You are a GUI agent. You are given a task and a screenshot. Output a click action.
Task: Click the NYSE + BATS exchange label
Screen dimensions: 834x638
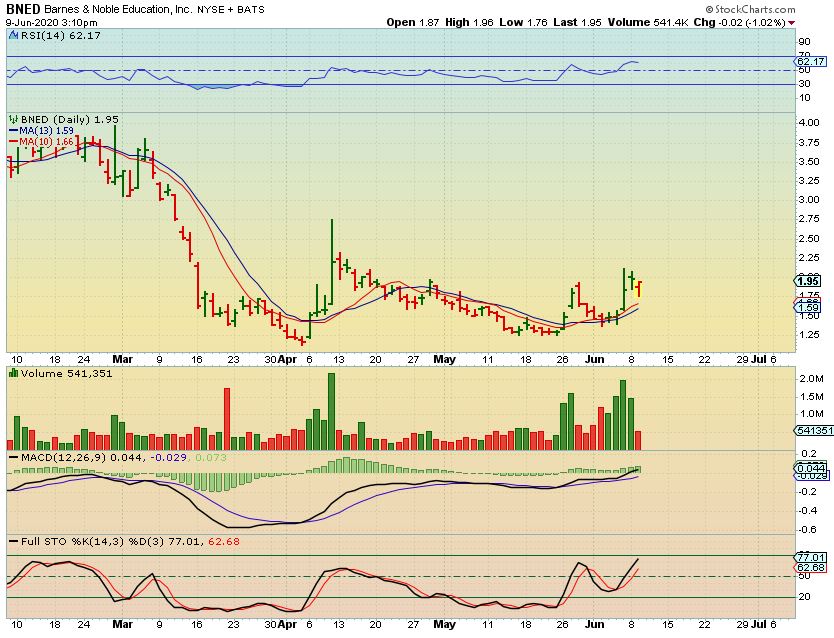point(231,10)
